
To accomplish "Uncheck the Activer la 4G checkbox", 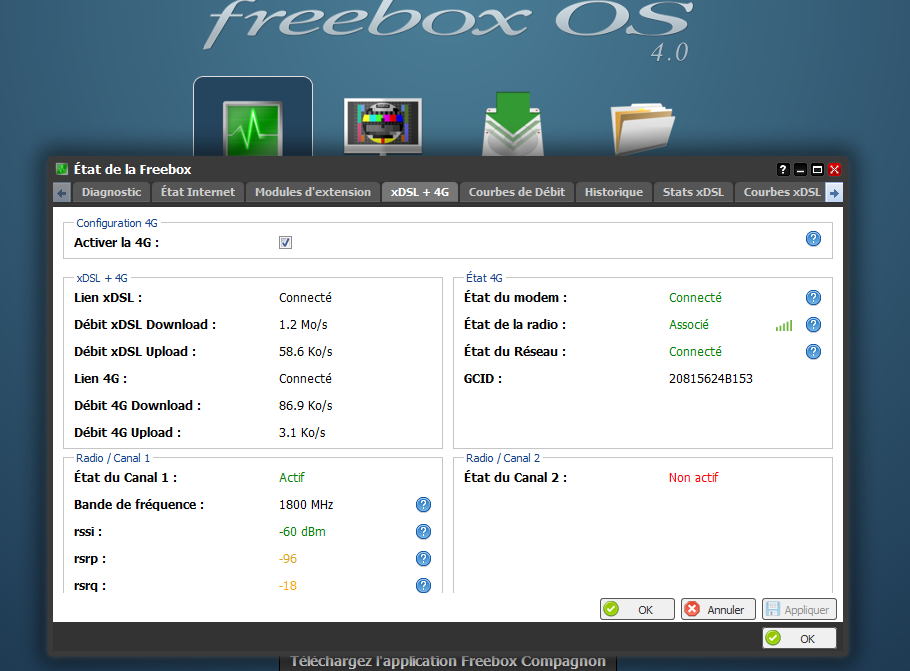I will click(x=285, y=243).
